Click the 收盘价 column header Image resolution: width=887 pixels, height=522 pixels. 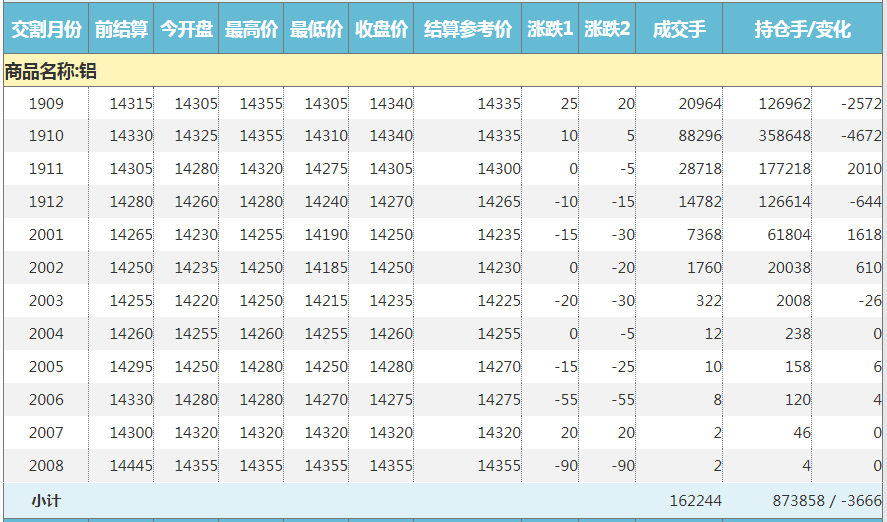[x=381, y=30]
